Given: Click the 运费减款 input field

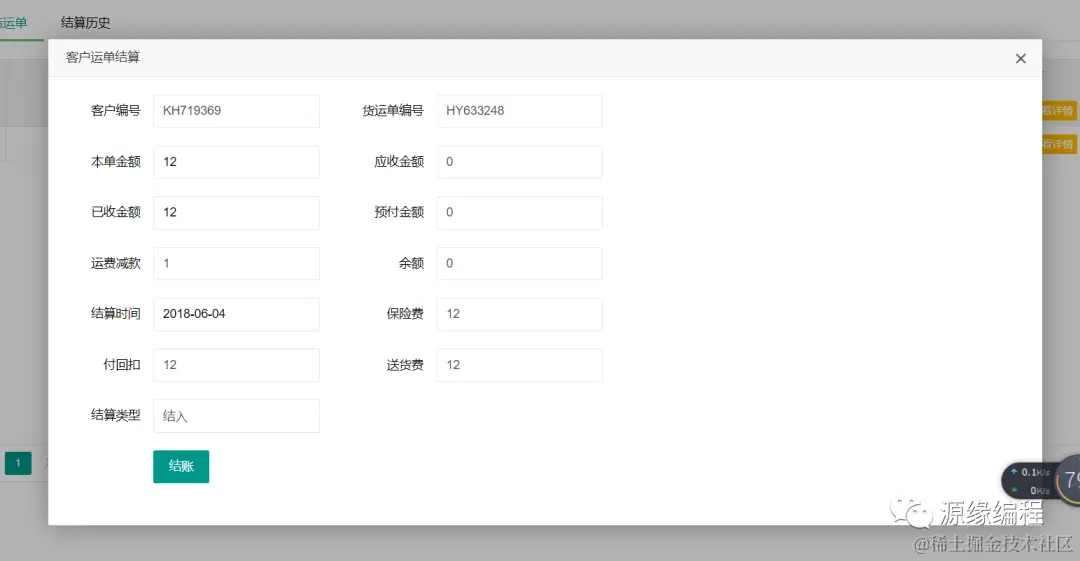Looking at the screenshot, I should pos(236,263).
